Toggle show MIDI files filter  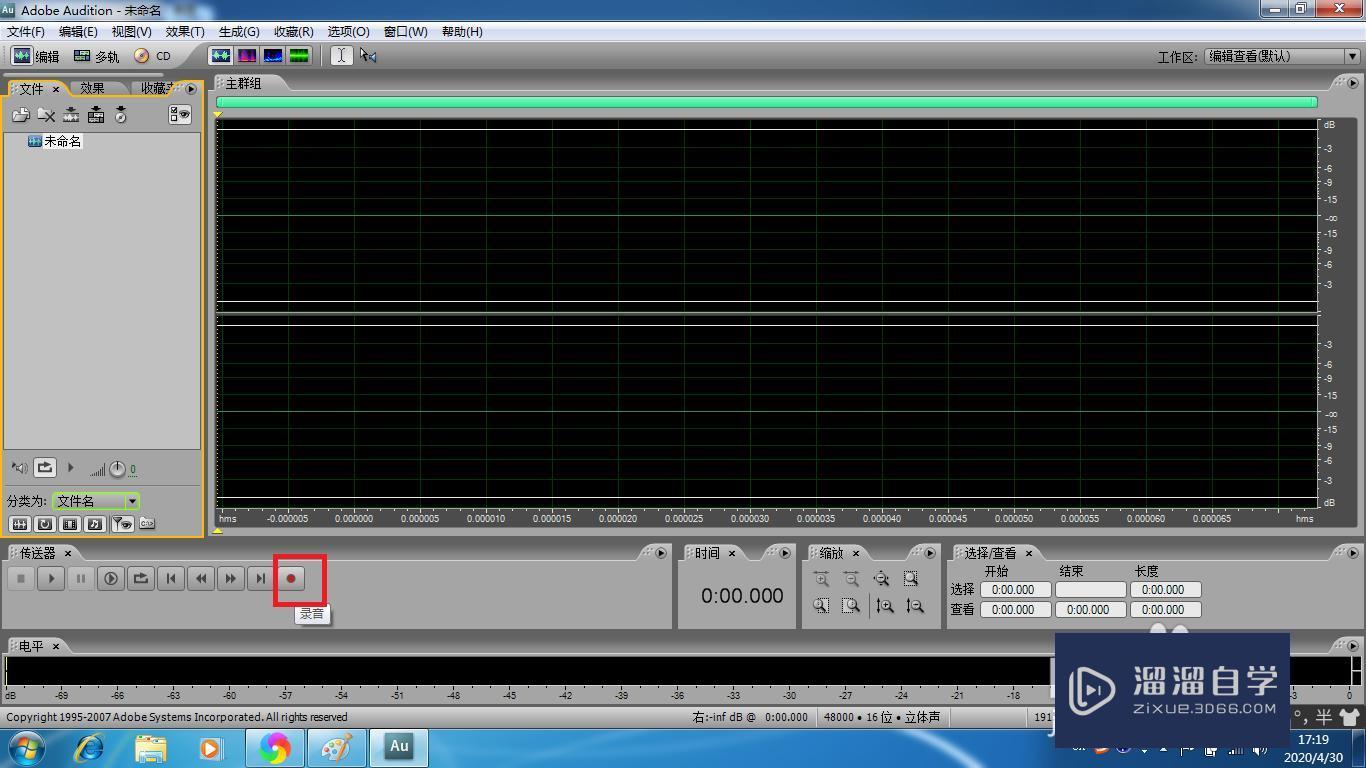pos(95,524)
